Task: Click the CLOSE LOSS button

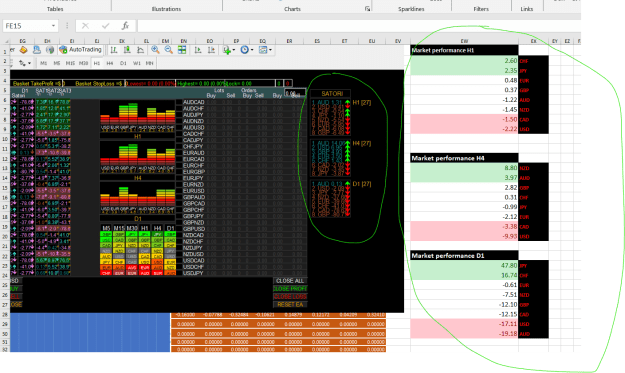Action: point(290,296)
